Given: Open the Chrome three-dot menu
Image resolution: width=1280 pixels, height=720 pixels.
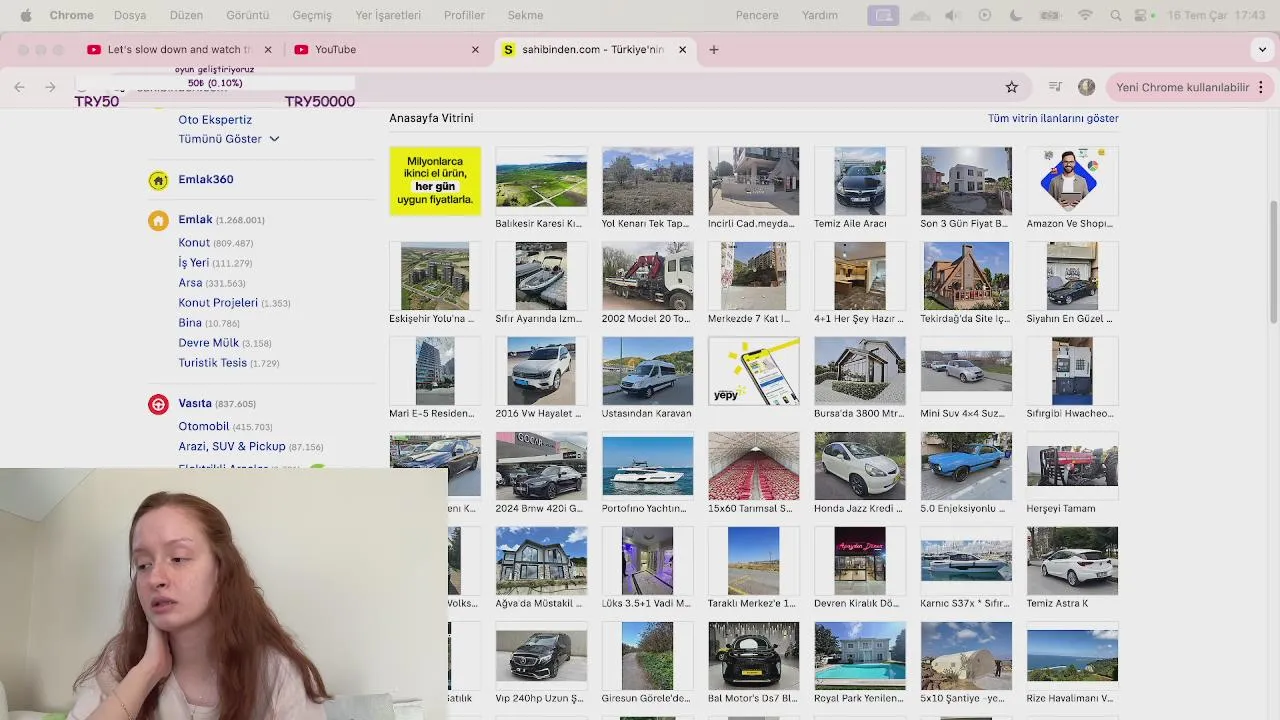Looking at the screenshot, I should pos(1261,87).
